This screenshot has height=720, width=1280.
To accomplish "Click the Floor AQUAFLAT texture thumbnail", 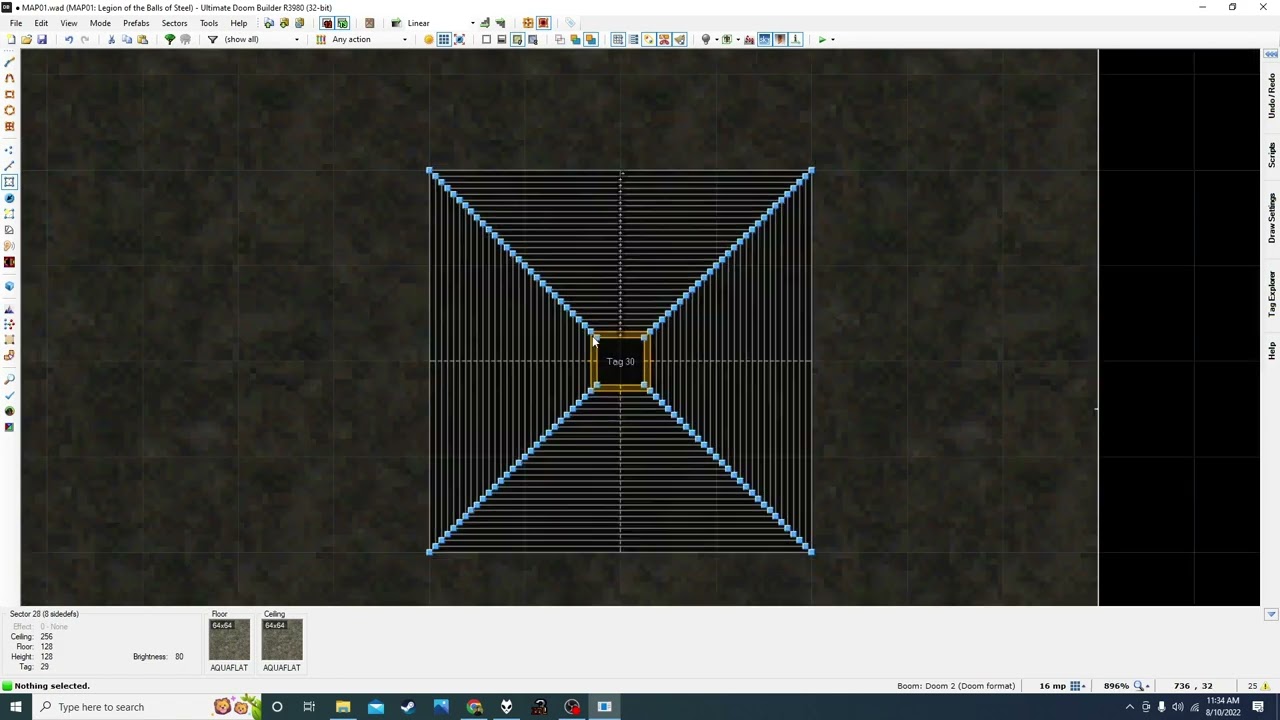I will coord(229,640).
